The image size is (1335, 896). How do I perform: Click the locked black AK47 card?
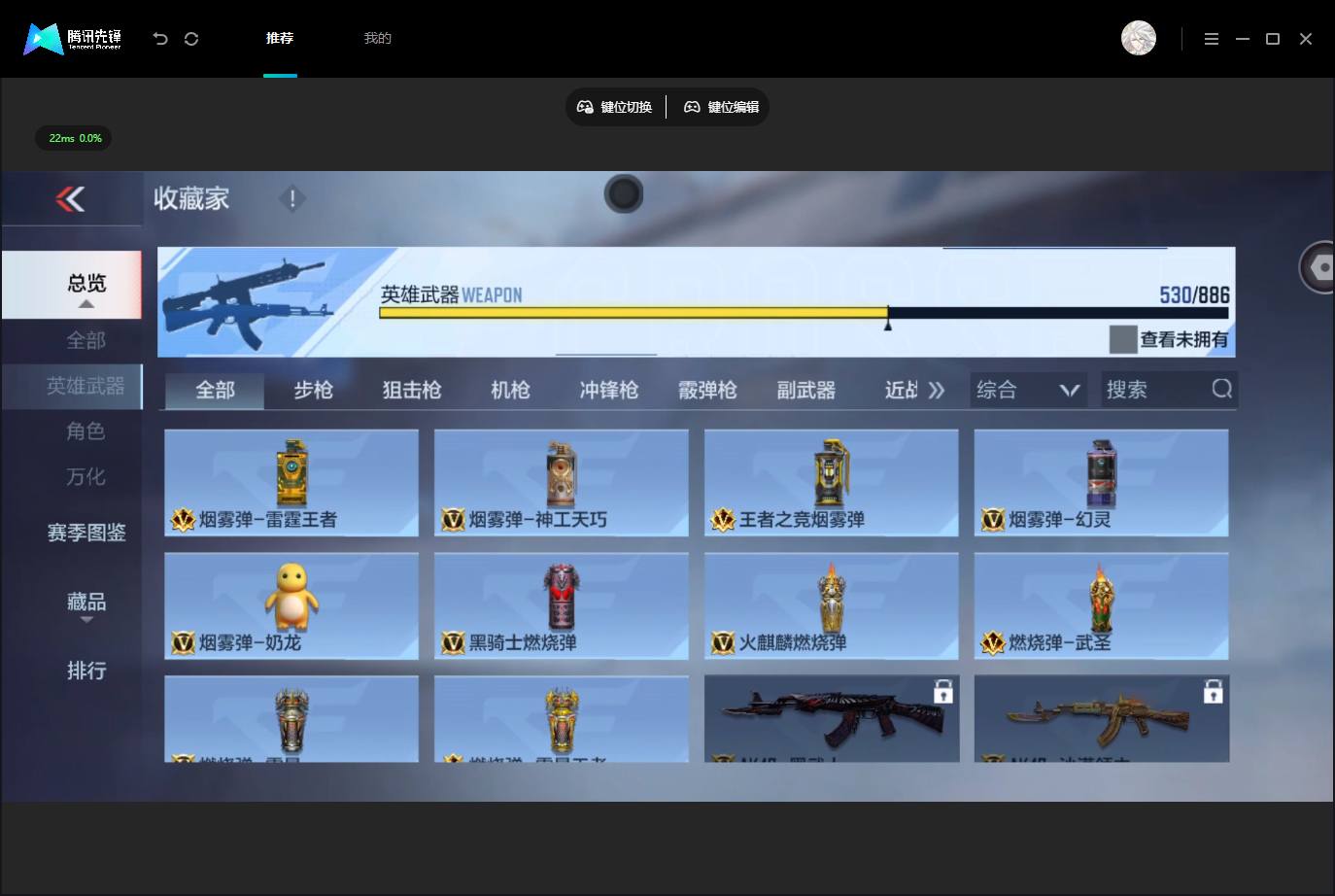(x=832, y=719)
